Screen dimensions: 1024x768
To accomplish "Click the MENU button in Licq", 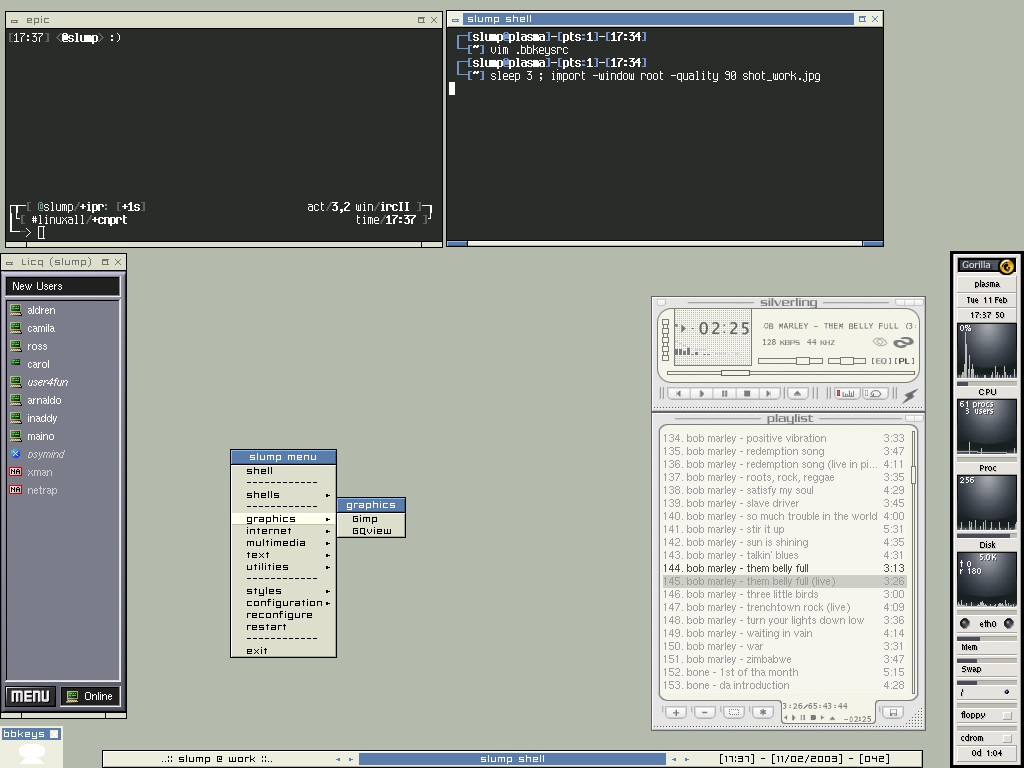I will coord(30,696).
